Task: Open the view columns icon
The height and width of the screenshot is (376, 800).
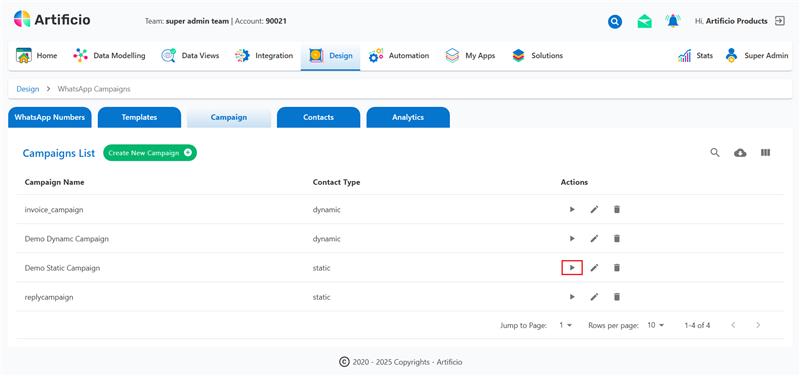Action: [x=765, y=153]
